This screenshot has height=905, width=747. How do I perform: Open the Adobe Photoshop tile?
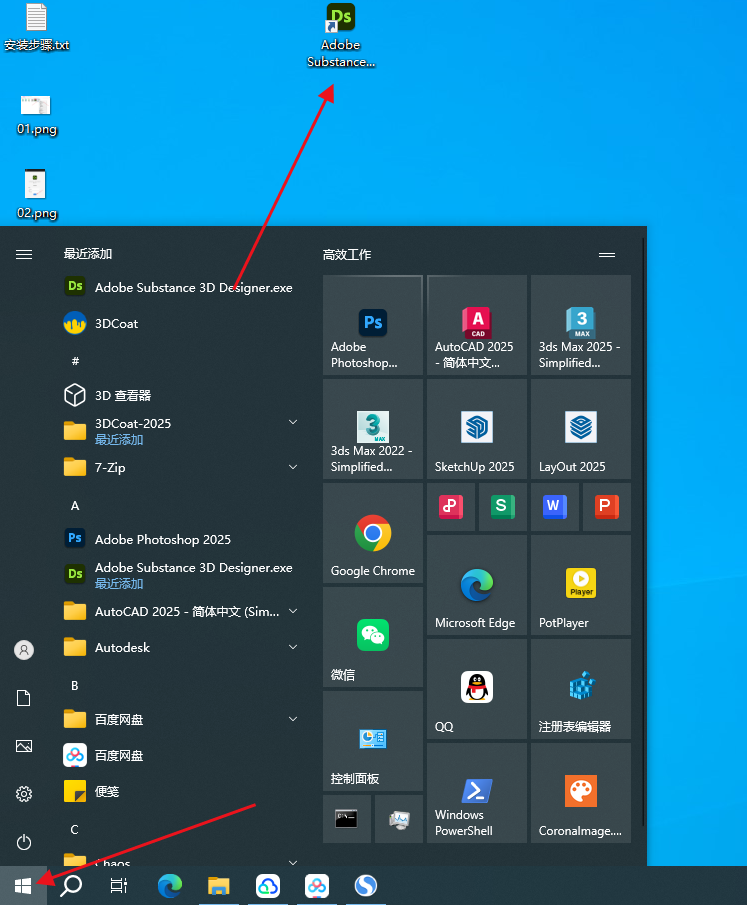pos(373,325)
